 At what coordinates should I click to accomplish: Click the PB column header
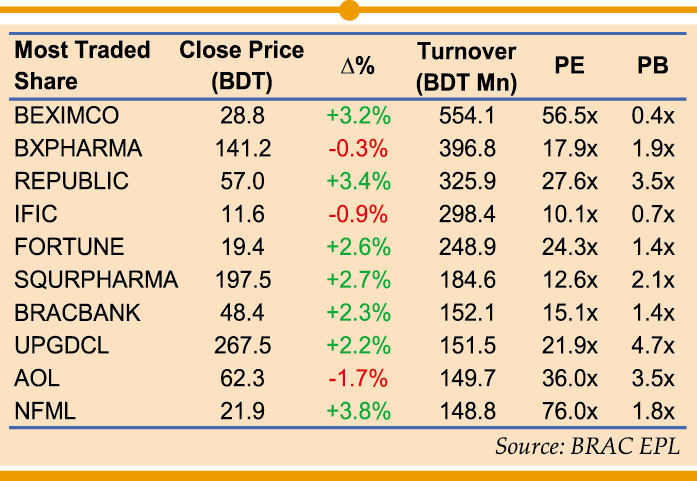[653, 66]
